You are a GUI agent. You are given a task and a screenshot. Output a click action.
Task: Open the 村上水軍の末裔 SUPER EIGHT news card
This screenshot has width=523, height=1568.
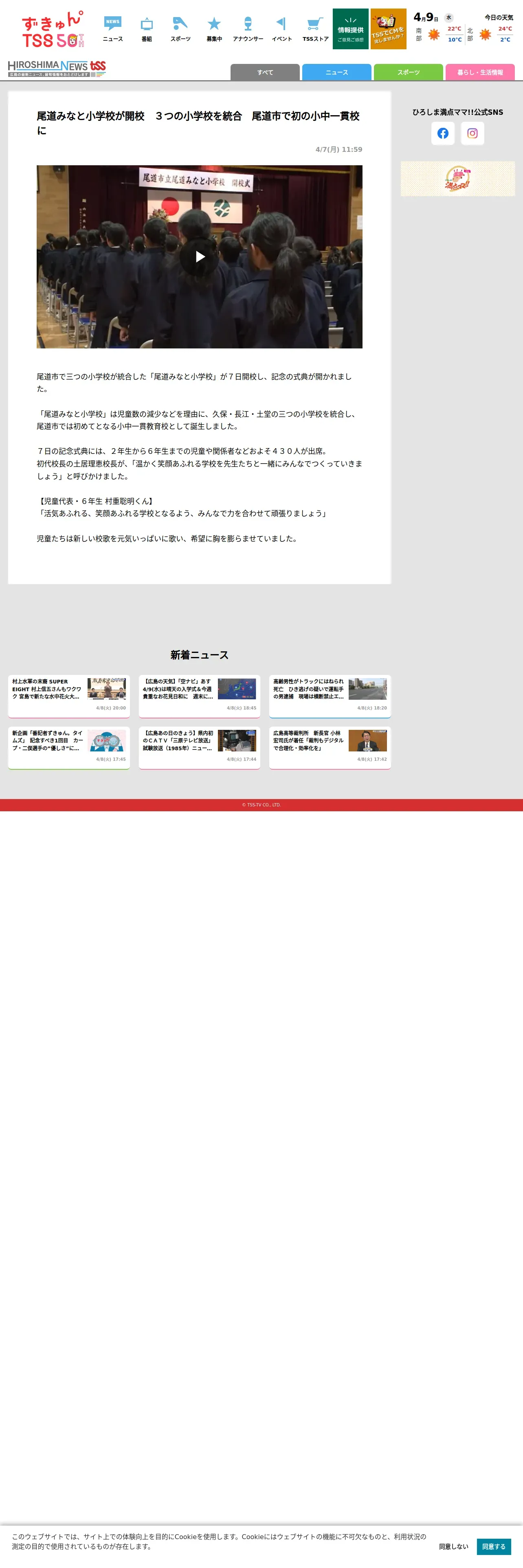coord(69,696)
